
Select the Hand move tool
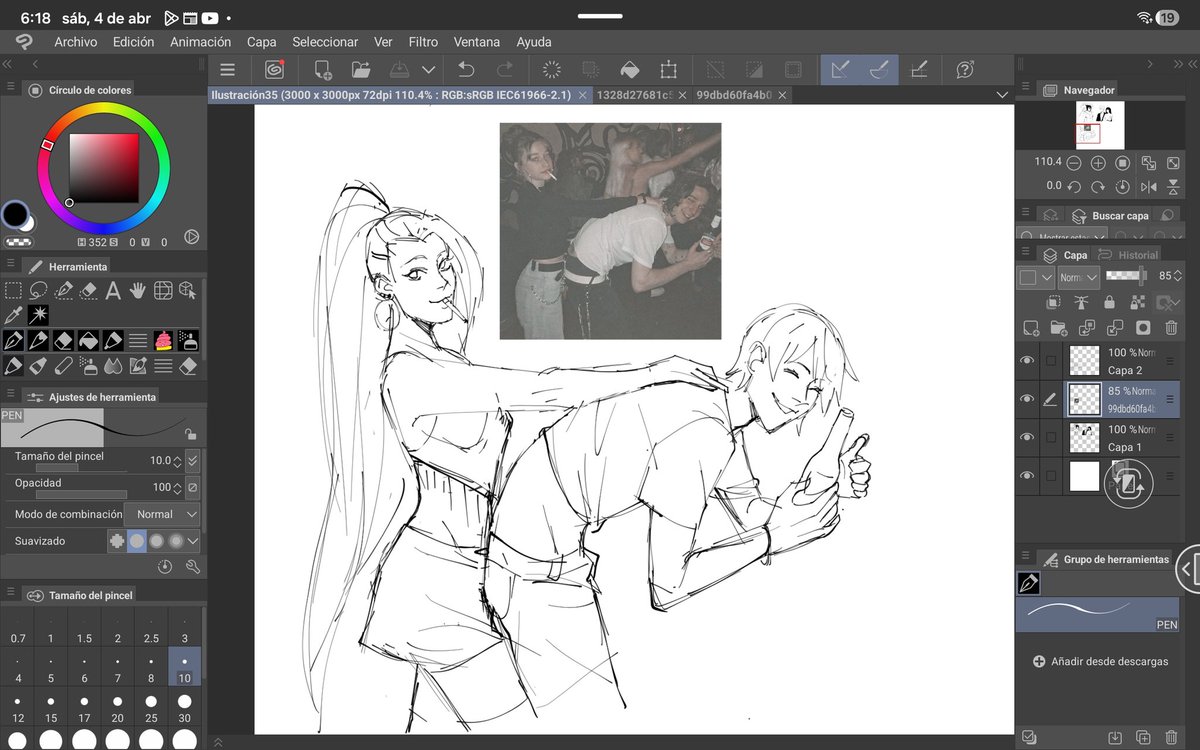tap(138, 291)
